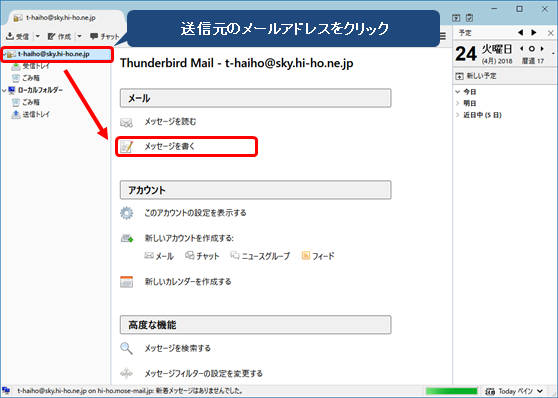The height and width of the screenshot is (398, 558).
Task: Click the アカウント section header
Action: click(x=256, y=190)
